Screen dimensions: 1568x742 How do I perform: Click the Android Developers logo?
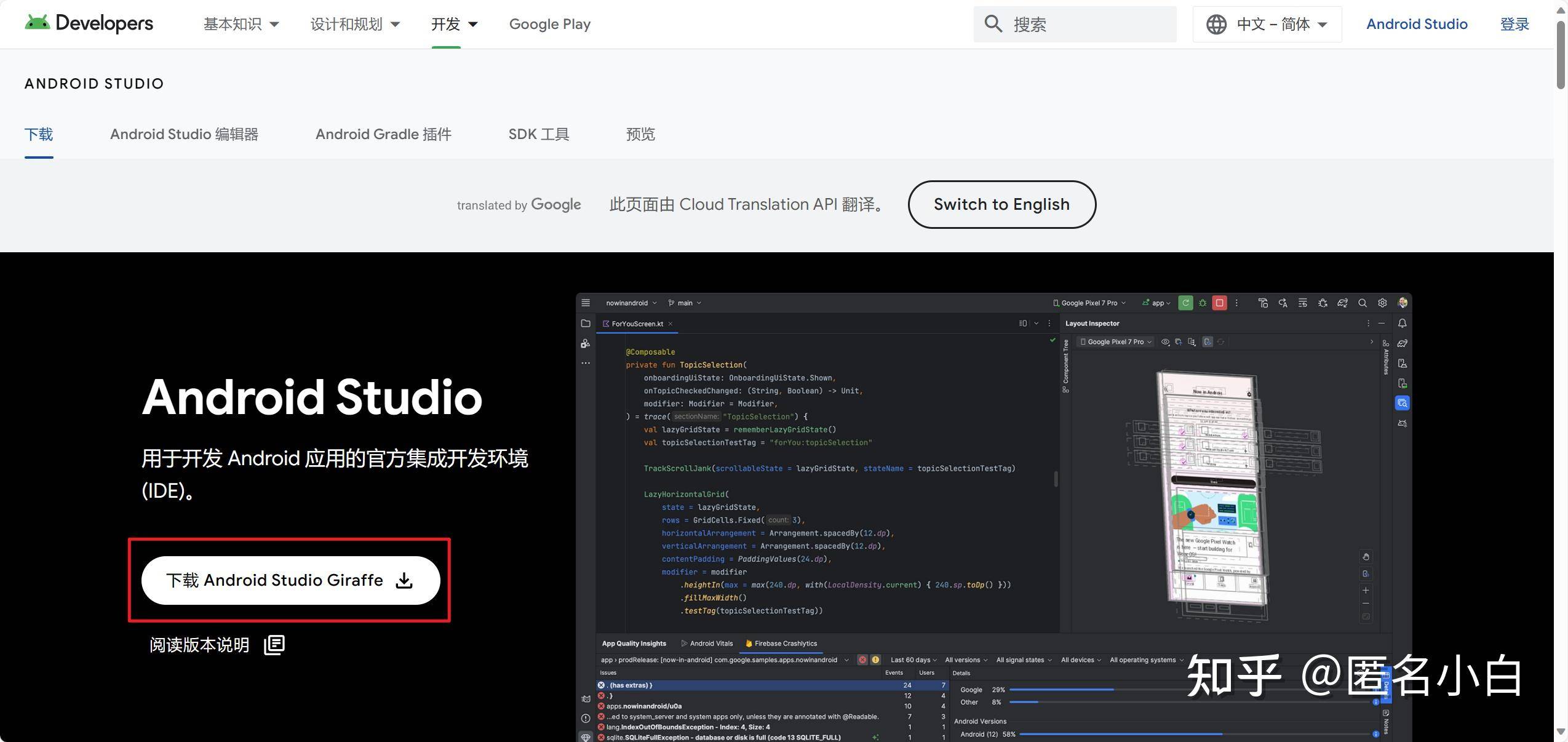point(89,23)
